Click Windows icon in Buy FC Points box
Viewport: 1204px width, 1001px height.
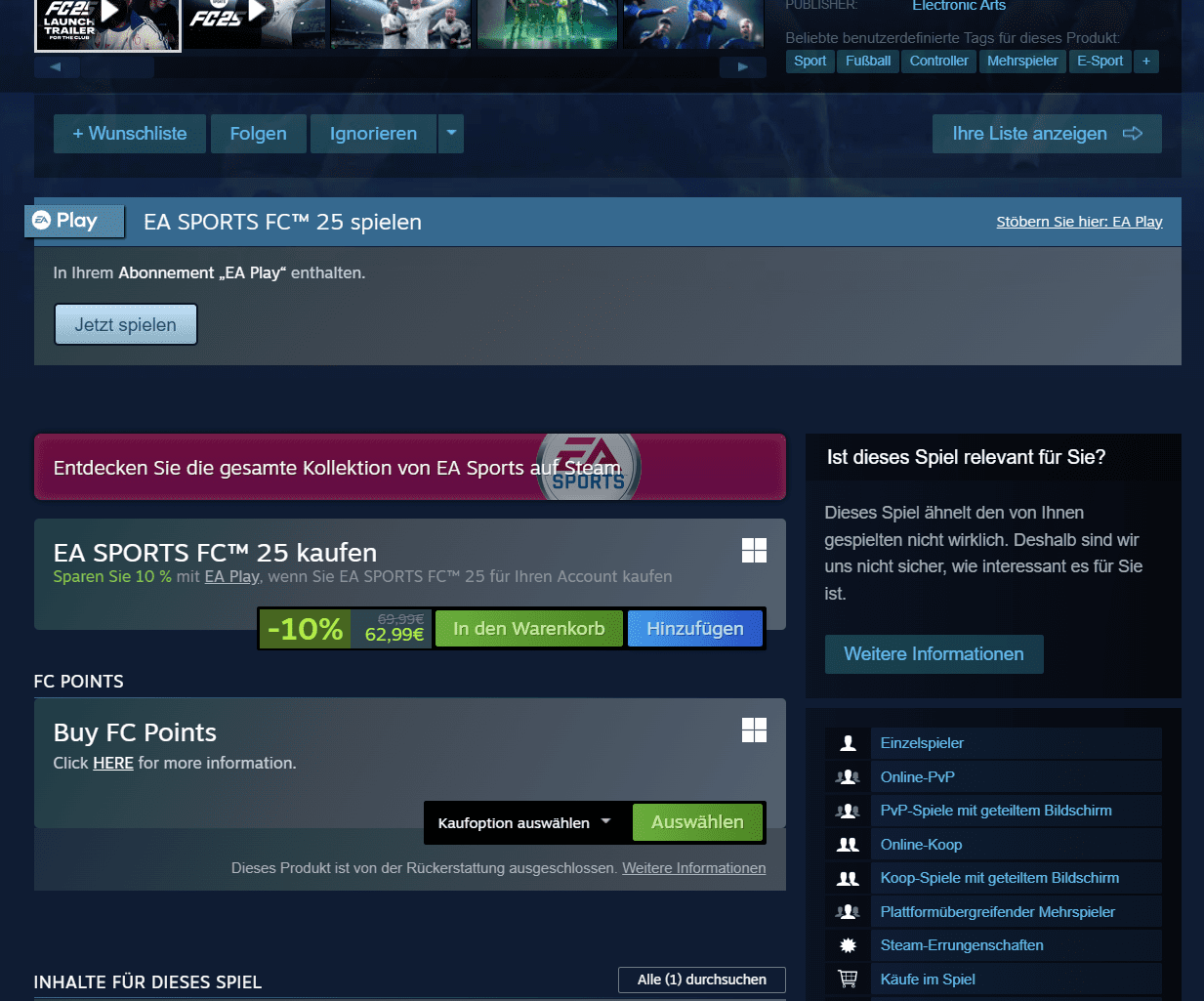[754, 730]
